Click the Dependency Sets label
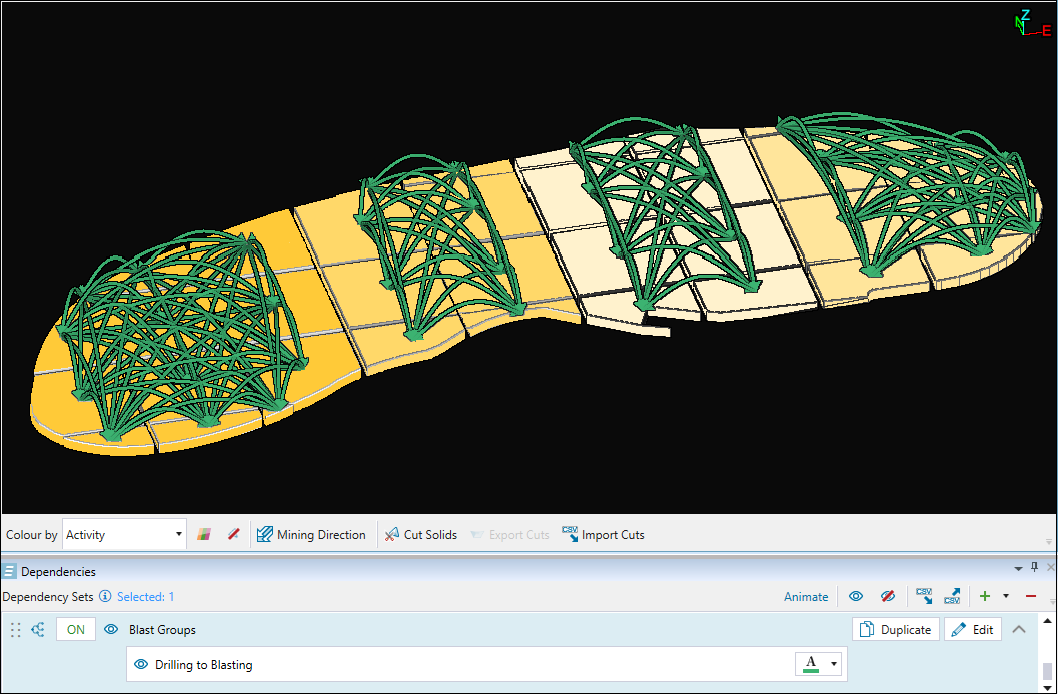The height and width of the screenshot is (694, 1058). (x=48, y=597)
